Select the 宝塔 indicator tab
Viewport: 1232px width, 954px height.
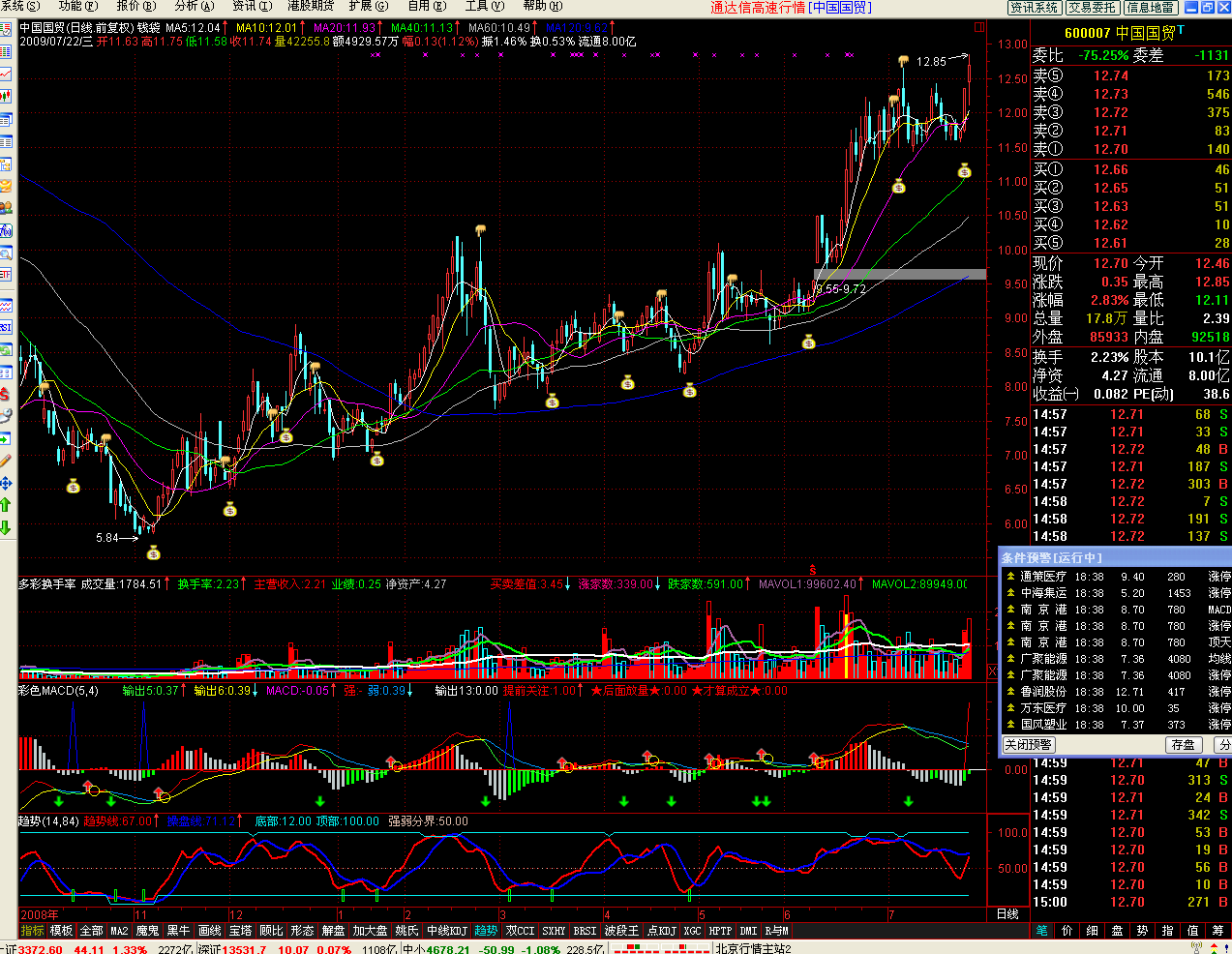click(240, 931)
